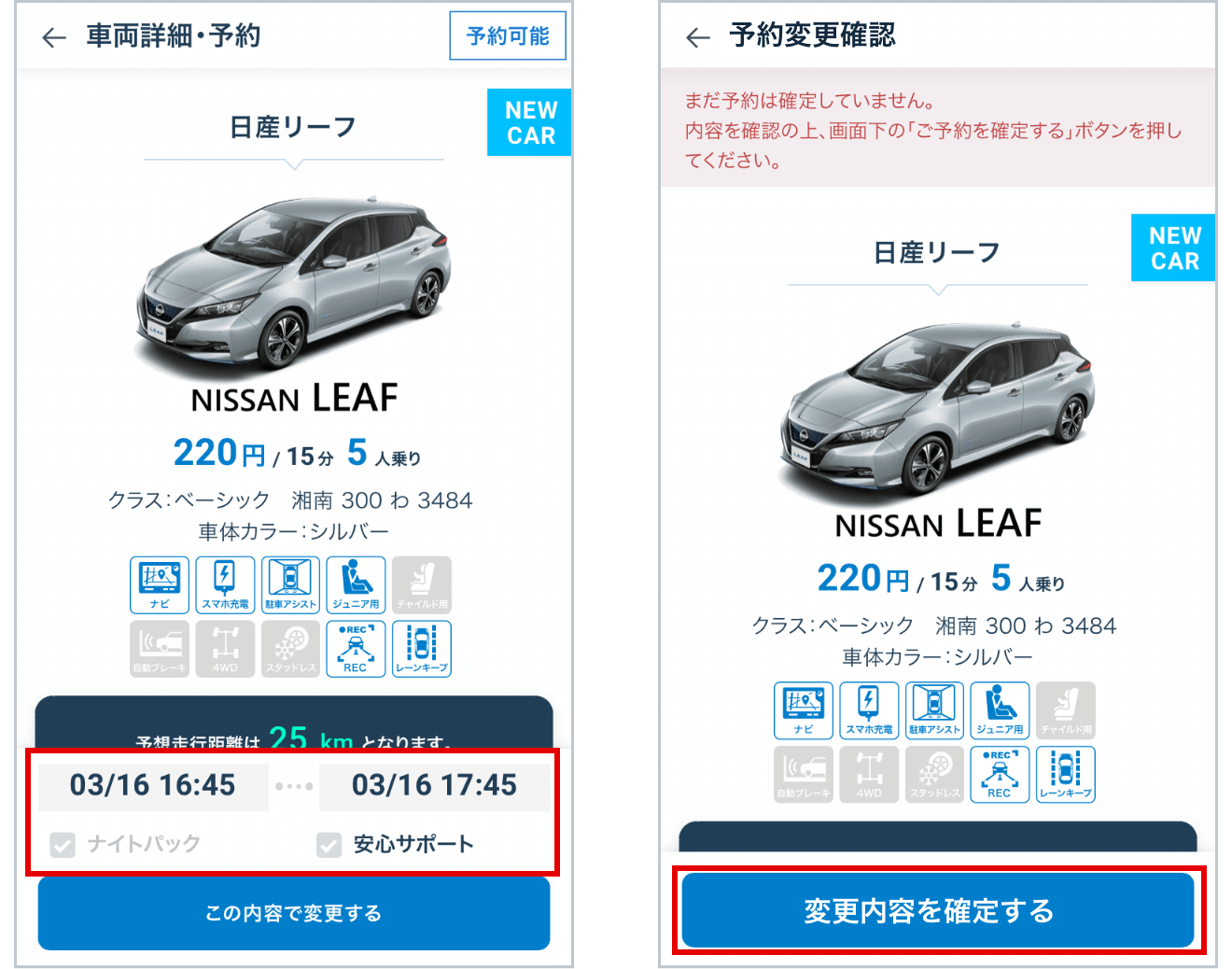Image resolution: width=1232 pixels, height=969 pixels.
Task: Tap the NEW CAR badge on left screen
Action: click(x=529, y=122)
